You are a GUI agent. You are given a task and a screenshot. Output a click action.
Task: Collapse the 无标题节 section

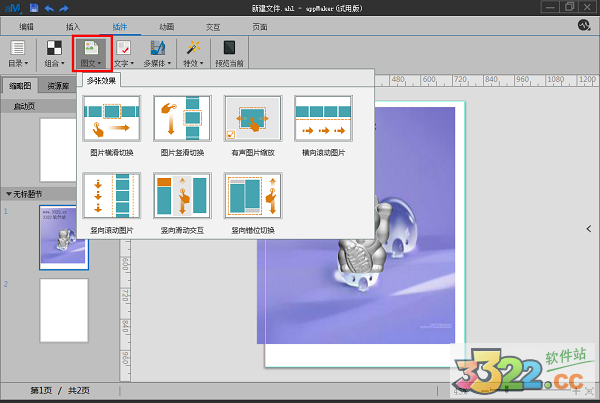pos(9,193)
